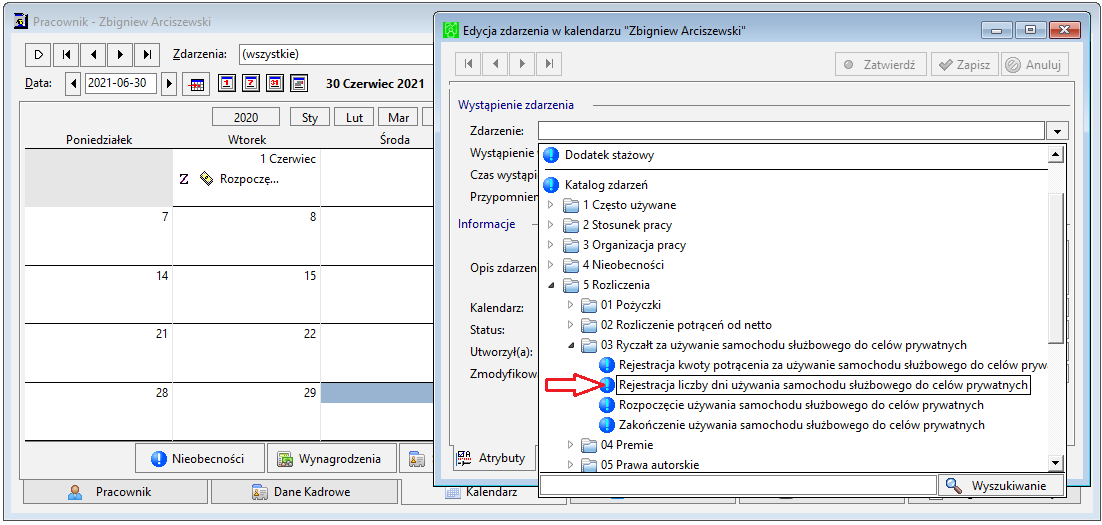Click the D button in Pracownik toolbar
The width and height of the screenshot is (1102, 525).
[x=39, y=54]
